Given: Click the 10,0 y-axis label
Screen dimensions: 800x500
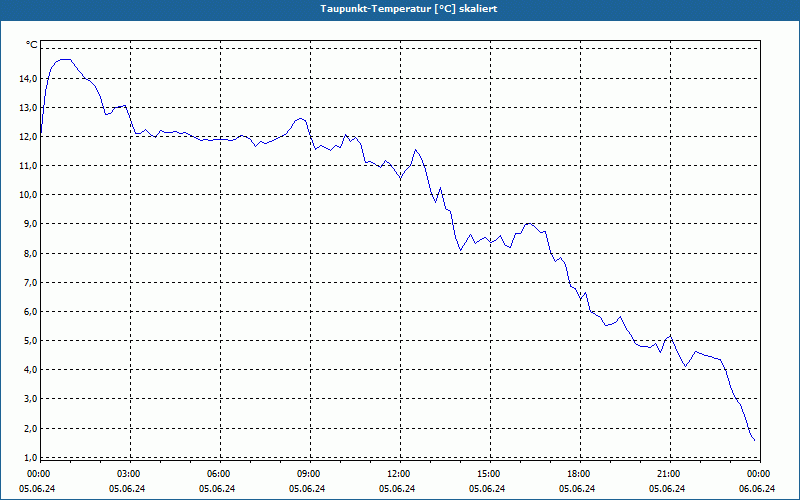Looking at the screenshot, I should [28, 195].
